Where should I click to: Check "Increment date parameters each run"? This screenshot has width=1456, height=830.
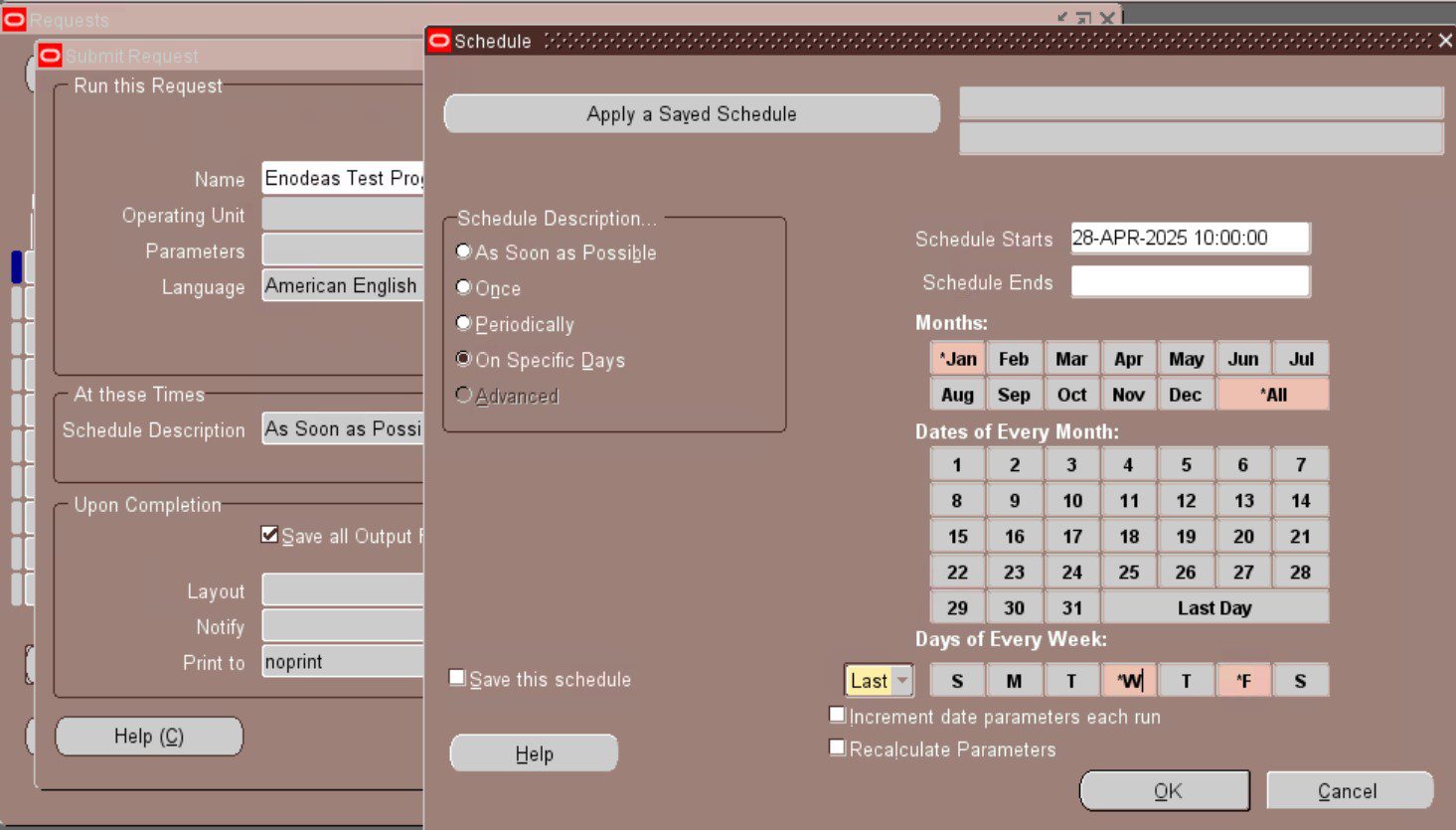[836, 713]
